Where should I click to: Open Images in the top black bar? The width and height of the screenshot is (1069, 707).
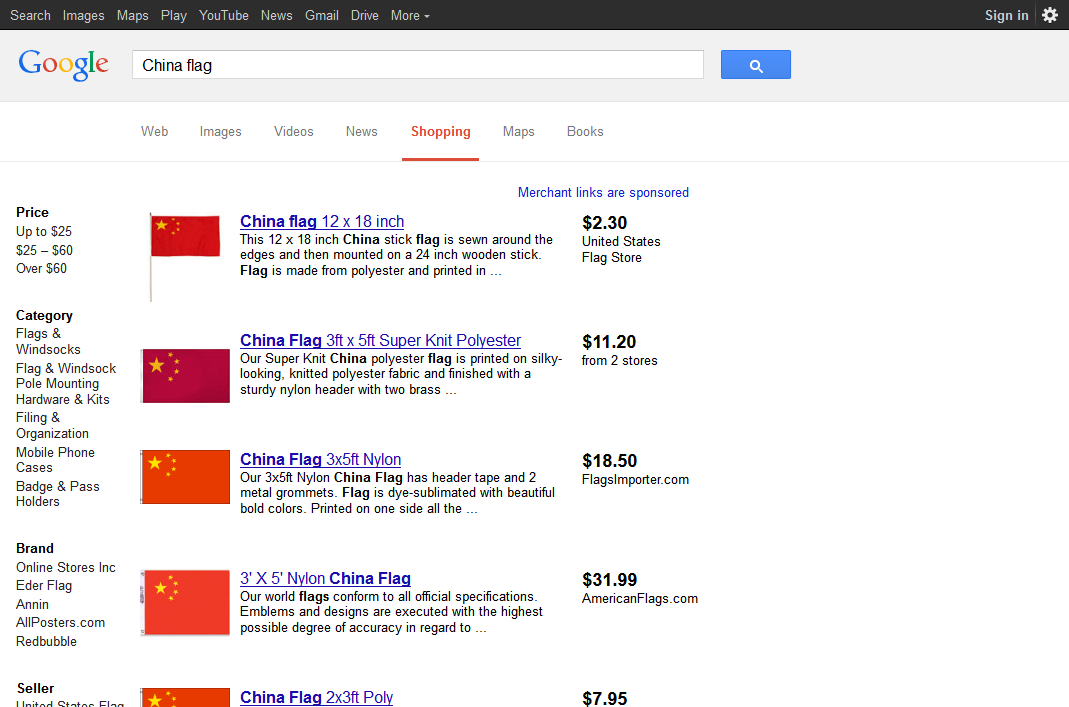[83, 15]
